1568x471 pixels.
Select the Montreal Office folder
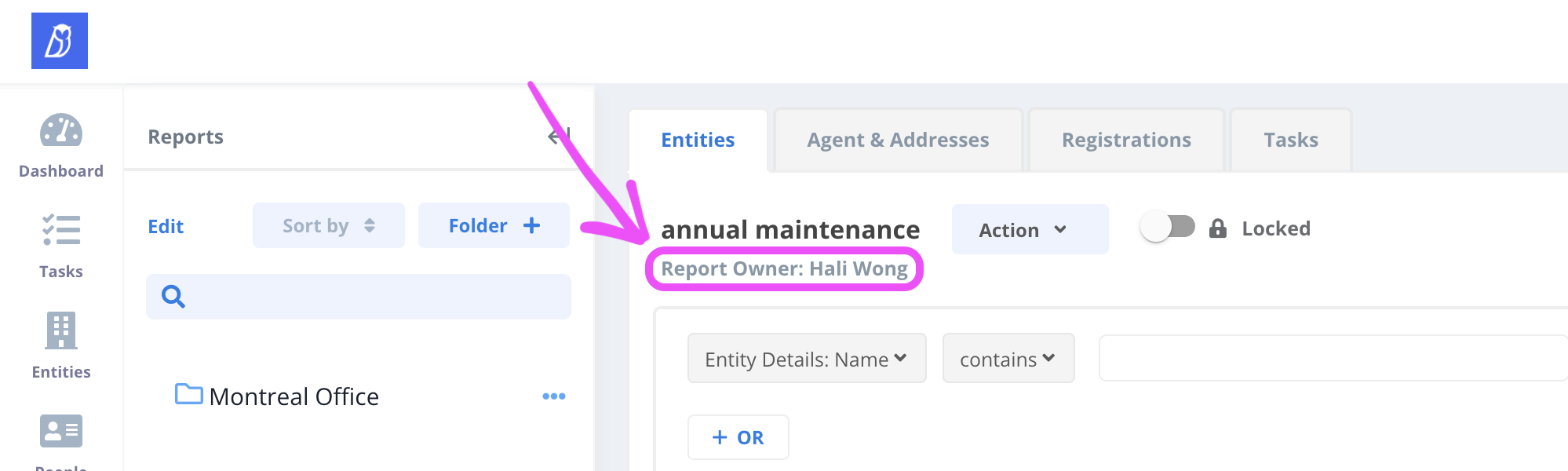tap(294, 396)
